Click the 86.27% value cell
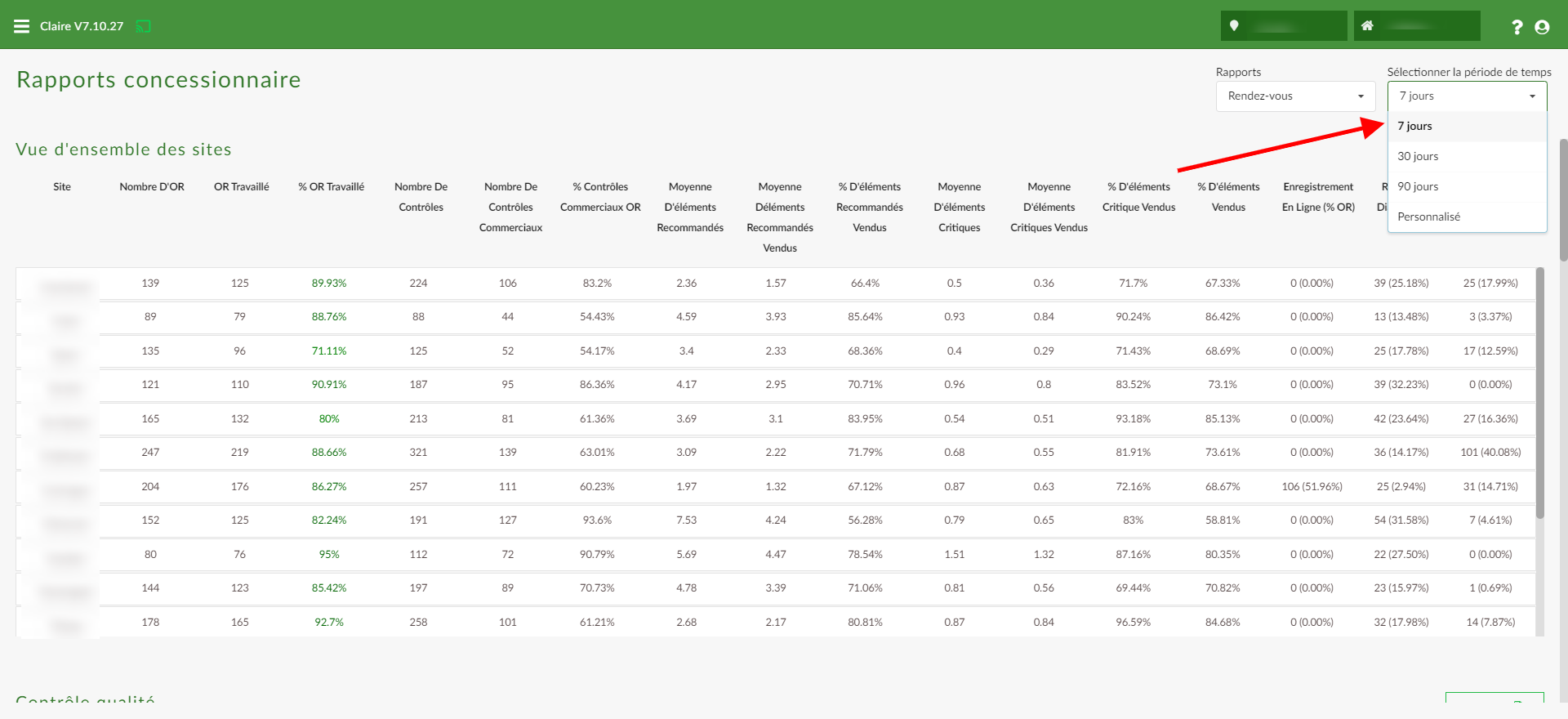1568x719 pixels. coord(329,486)
